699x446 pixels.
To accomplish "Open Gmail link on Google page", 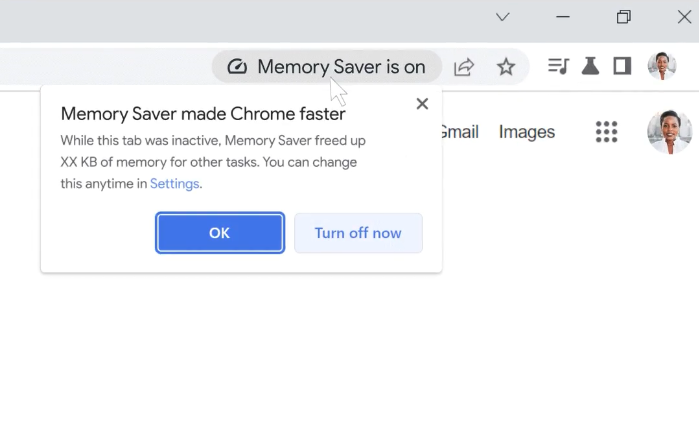I will tap(459, 132).
